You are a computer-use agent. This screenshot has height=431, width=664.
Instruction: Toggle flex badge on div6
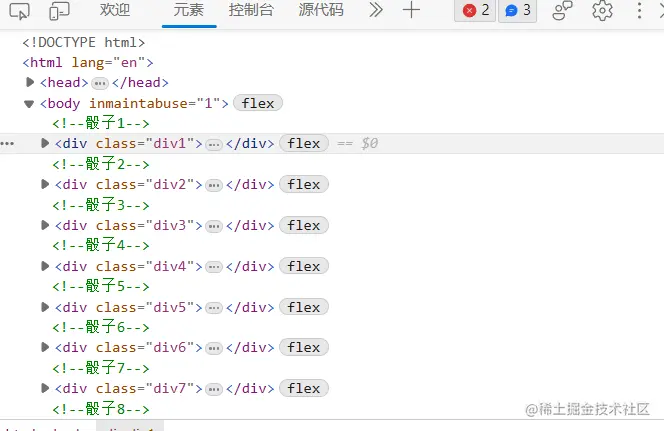pos(304,347)
